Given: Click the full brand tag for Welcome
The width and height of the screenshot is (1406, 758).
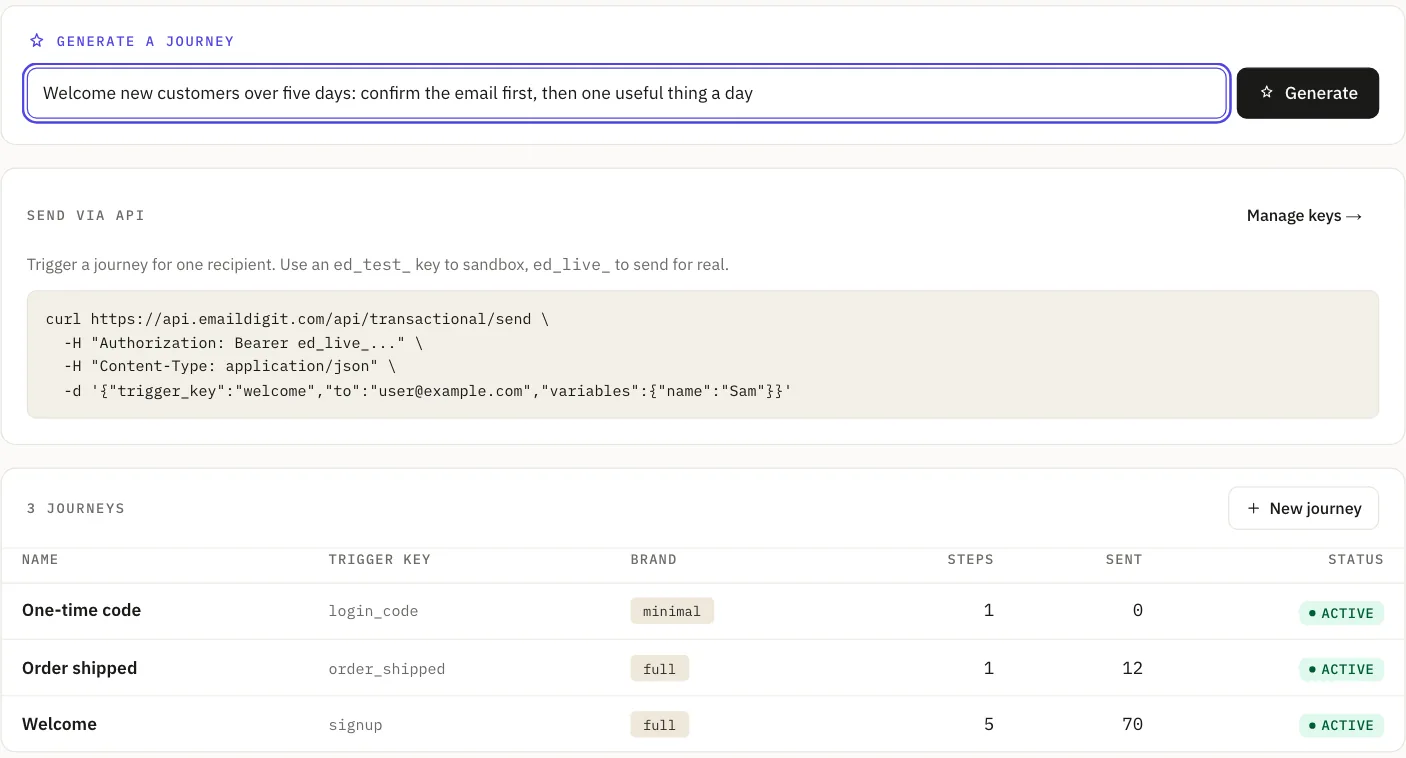Looking at the screenshot, I should point(660,725).
